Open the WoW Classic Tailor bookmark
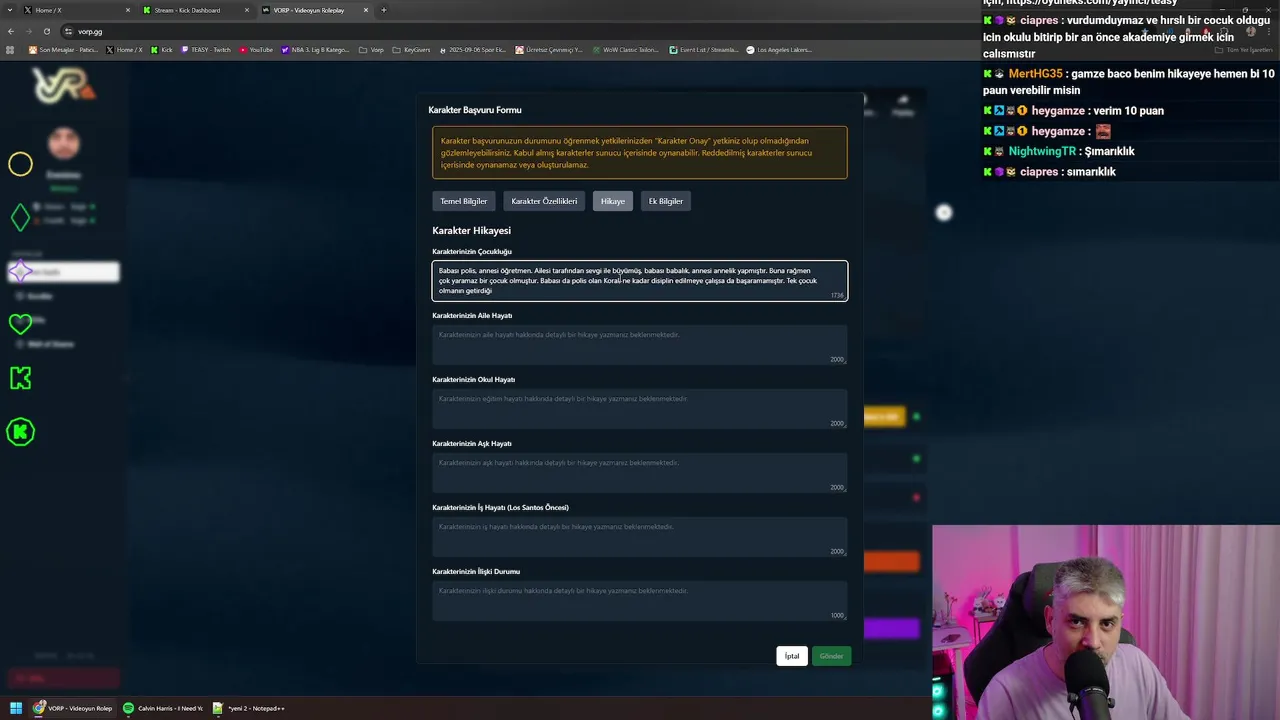The width and height of the screenshot is (1280, 720). 625,50
